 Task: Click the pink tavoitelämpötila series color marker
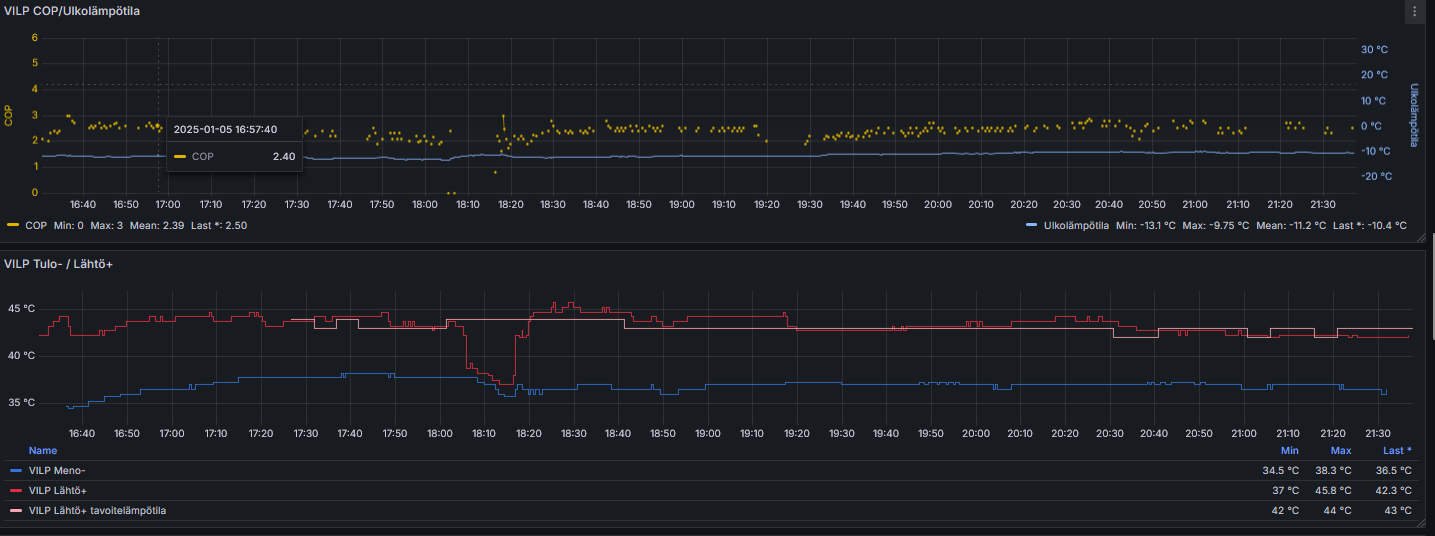click(x=15, y=511)
